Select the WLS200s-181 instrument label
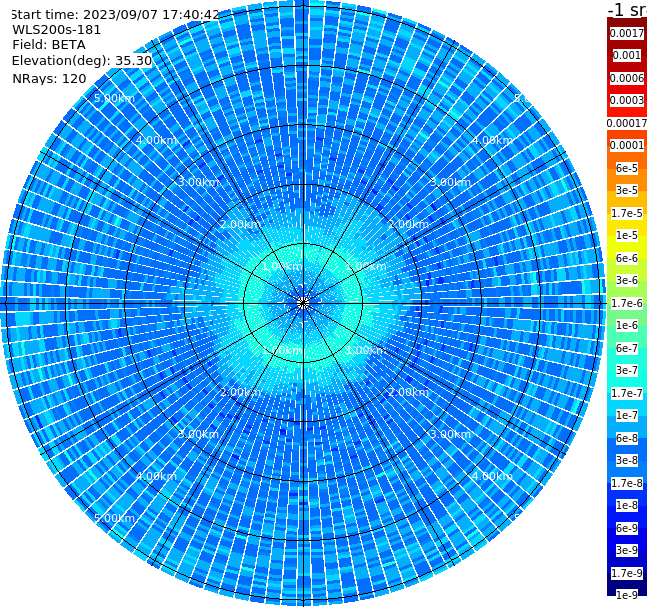The height and width of the screenshot is (607, 647). tap(57, 30)
